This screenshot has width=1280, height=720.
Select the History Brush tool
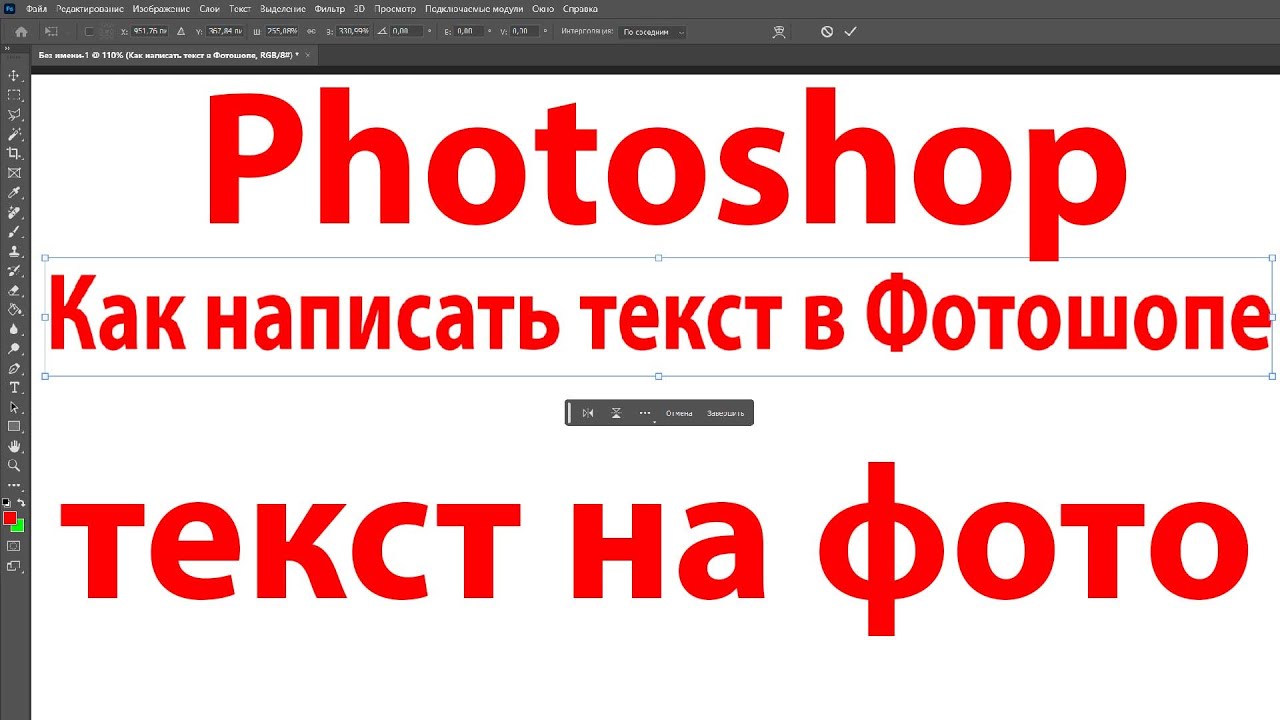pos(14,270)
